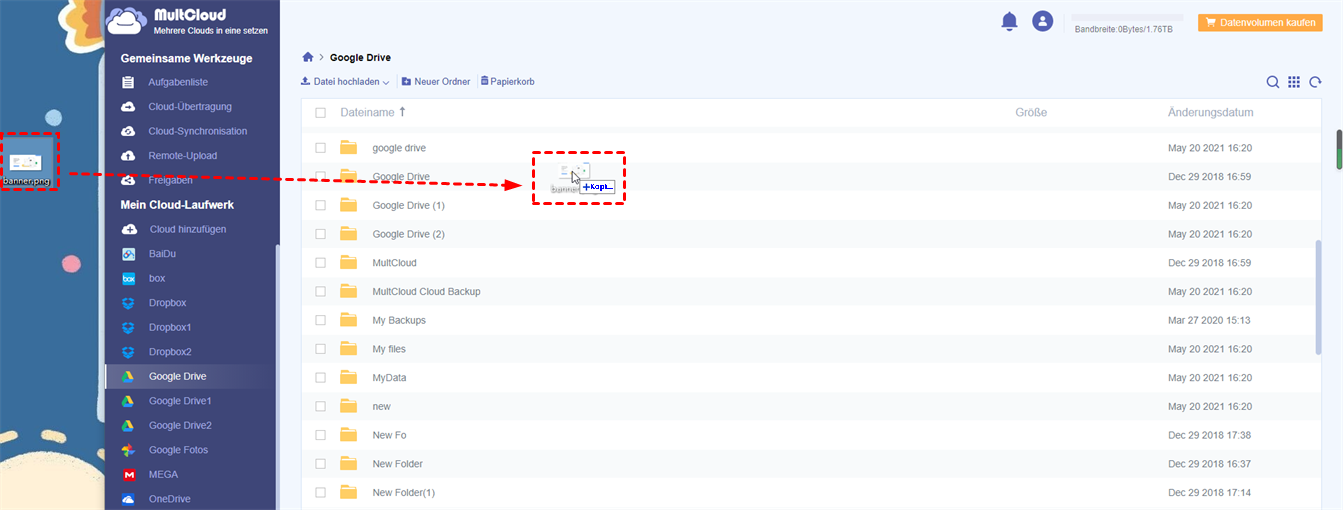Click the Remote-Upload icon

(128, 156)
